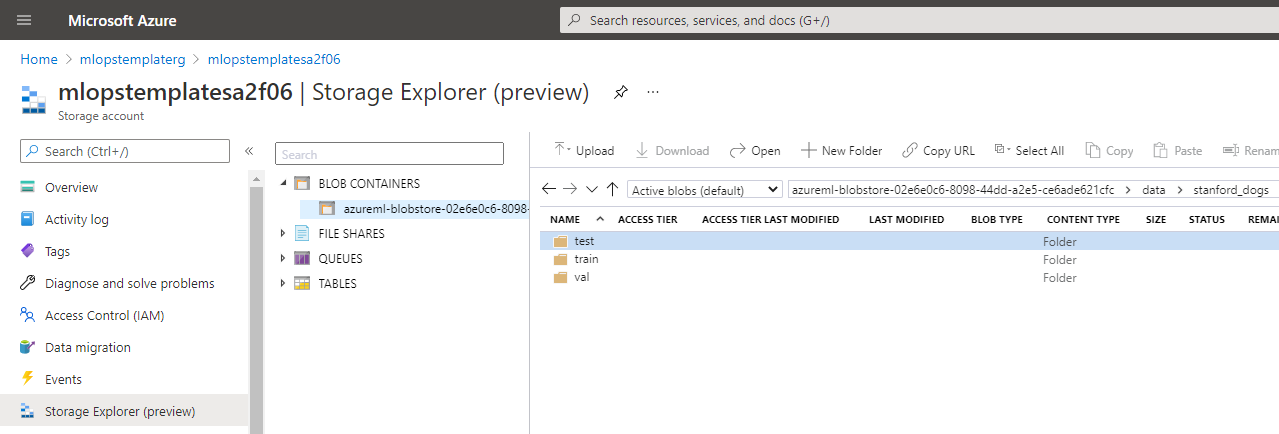Collapse the BLOB CONTAINERS tree node

click(x=283, y=183)
